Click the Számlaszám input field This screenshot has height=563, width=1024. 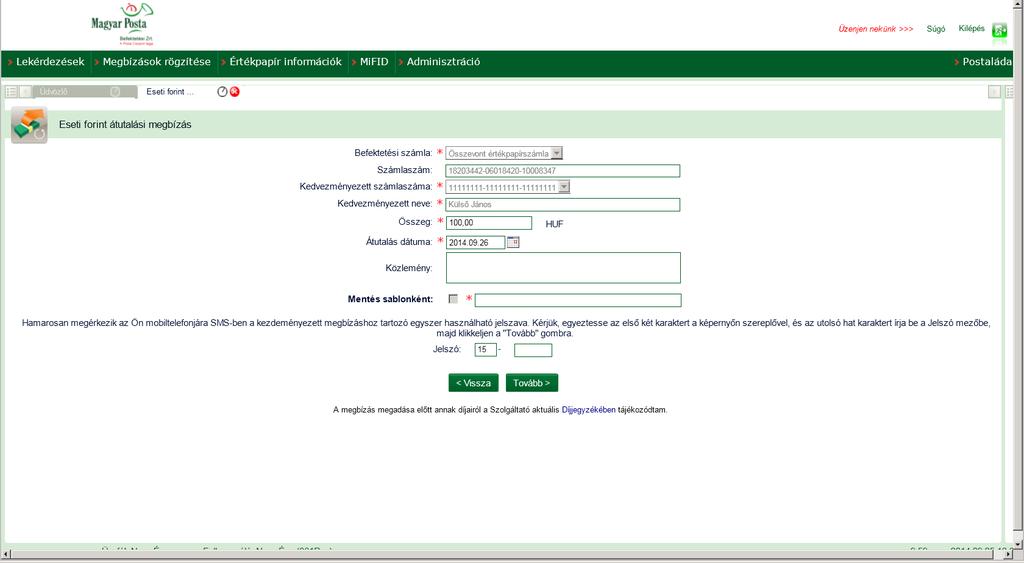[x=563, y=171]
